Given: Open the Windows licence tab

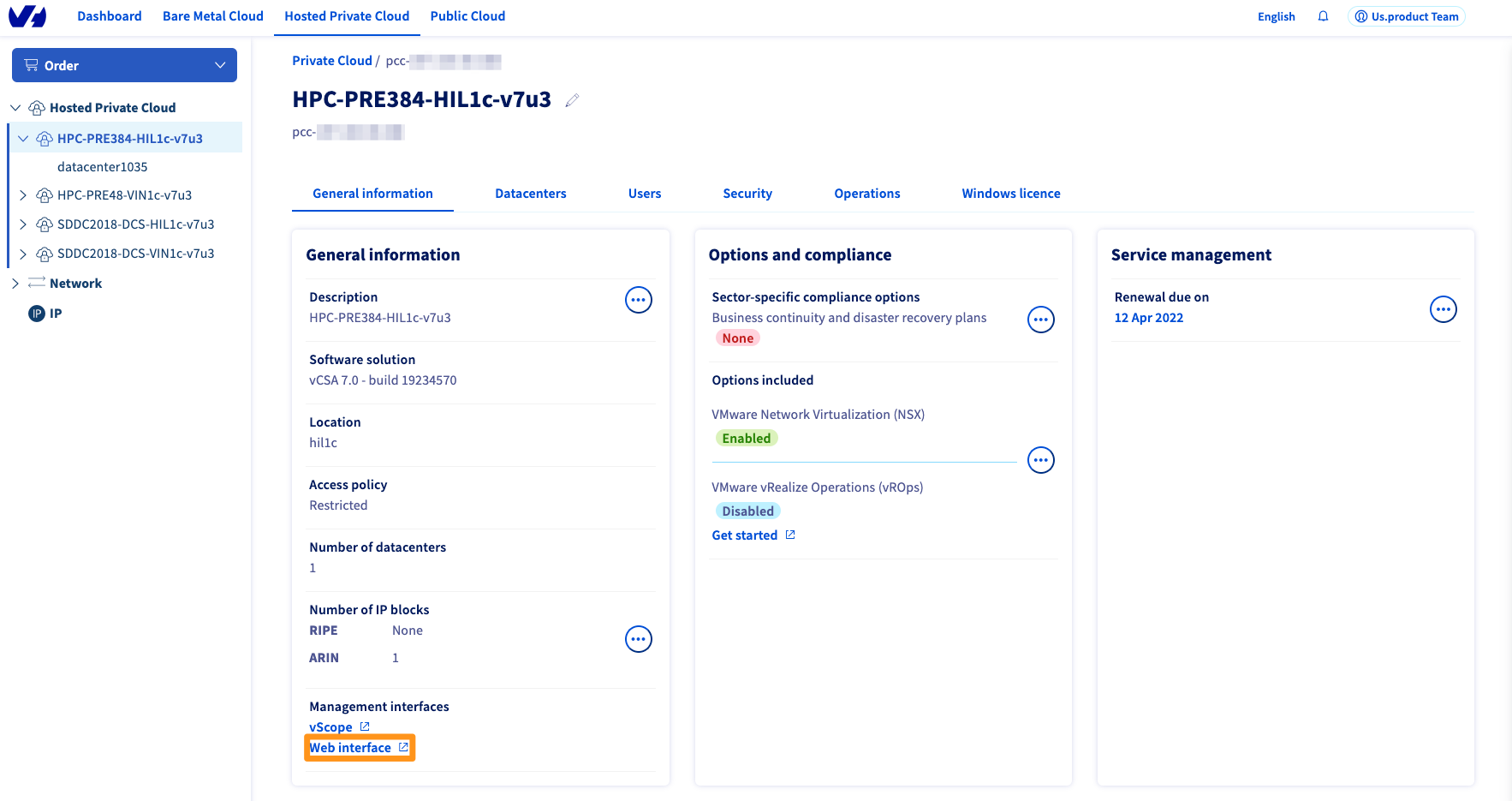Looking at the screenshot, I should [x=1011, y=194].
